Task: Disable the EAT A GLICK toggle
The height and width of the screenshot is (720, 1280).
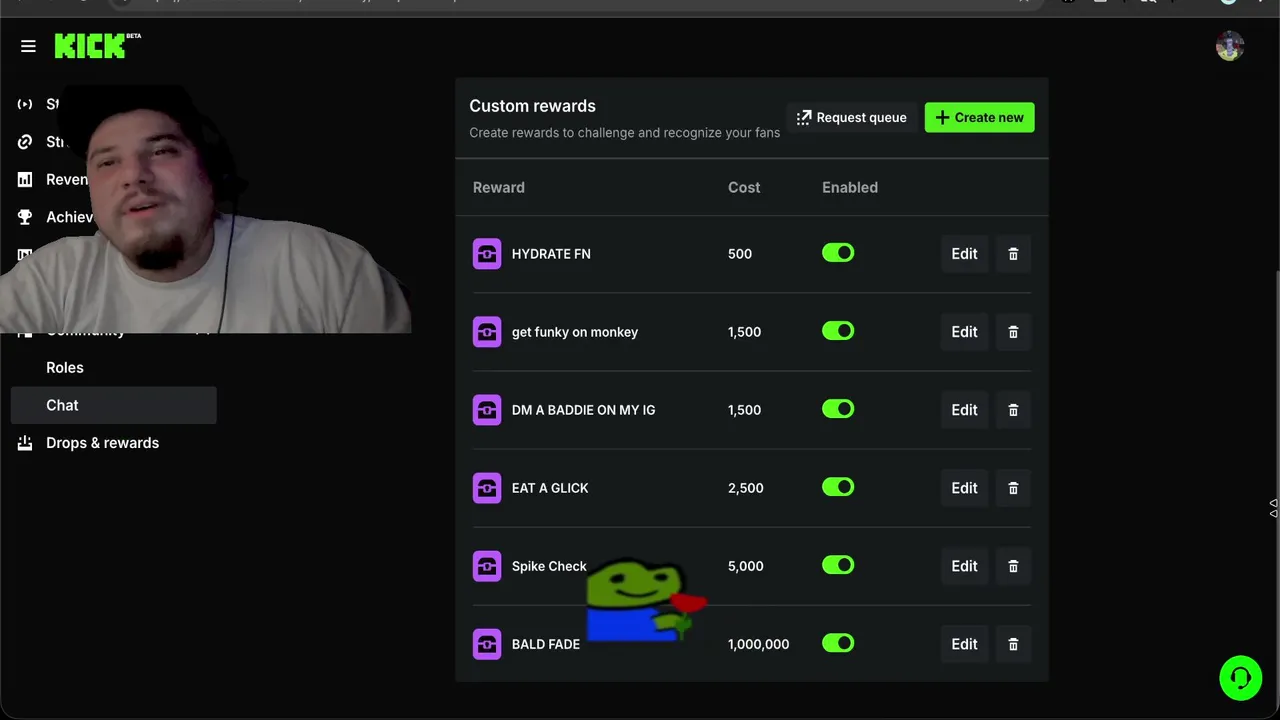Action: coord(838,487)
